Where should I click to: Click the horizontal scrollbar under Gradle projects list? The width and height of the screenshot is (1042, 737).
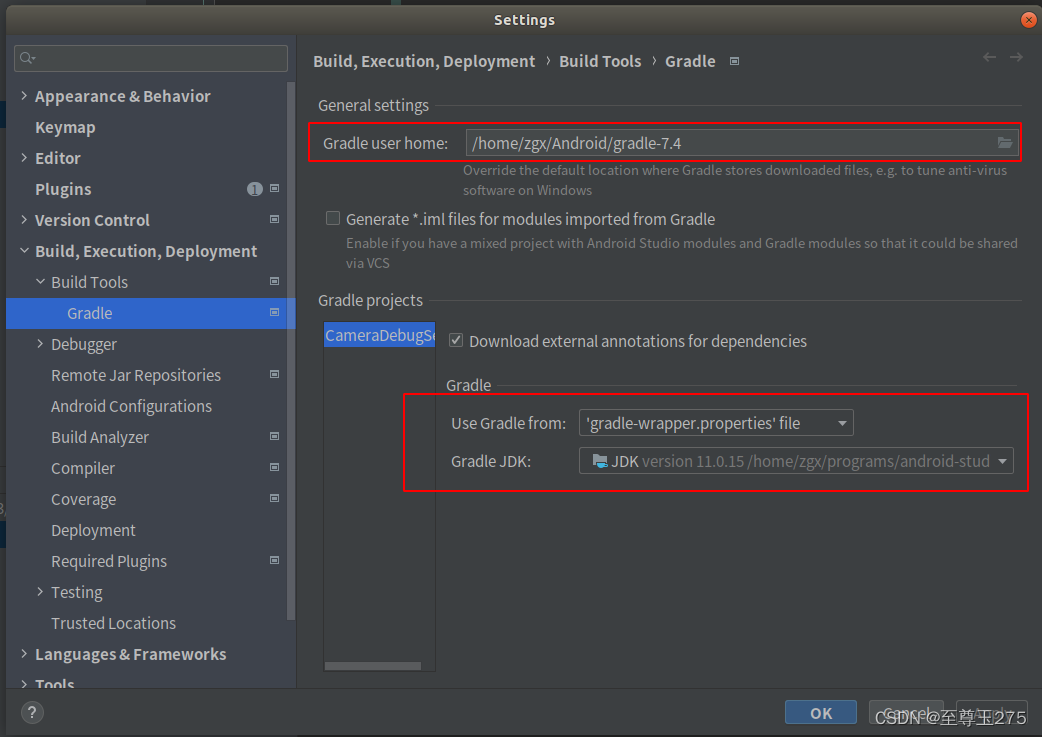pos(373,666)
